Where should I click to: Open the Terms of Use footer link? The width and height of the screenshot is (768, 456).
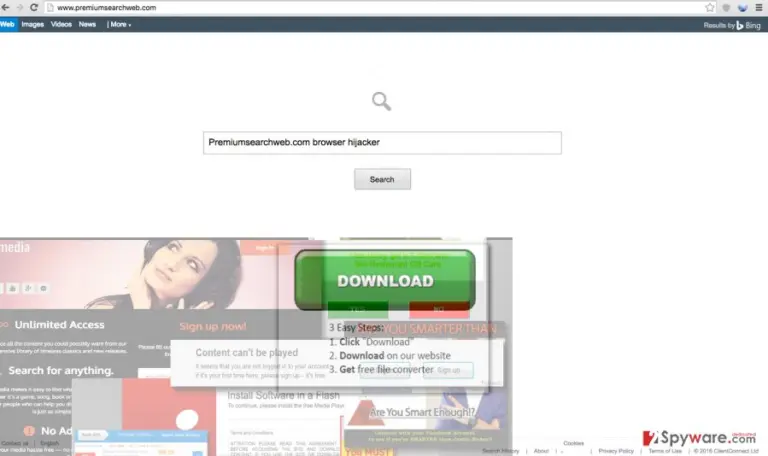(x=665, y=451)
